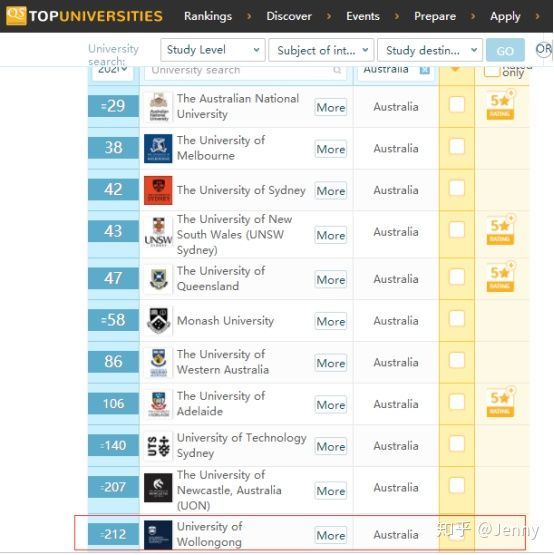Enable the Rated only checkbox
554x555 pixels.
click(492, 71)
